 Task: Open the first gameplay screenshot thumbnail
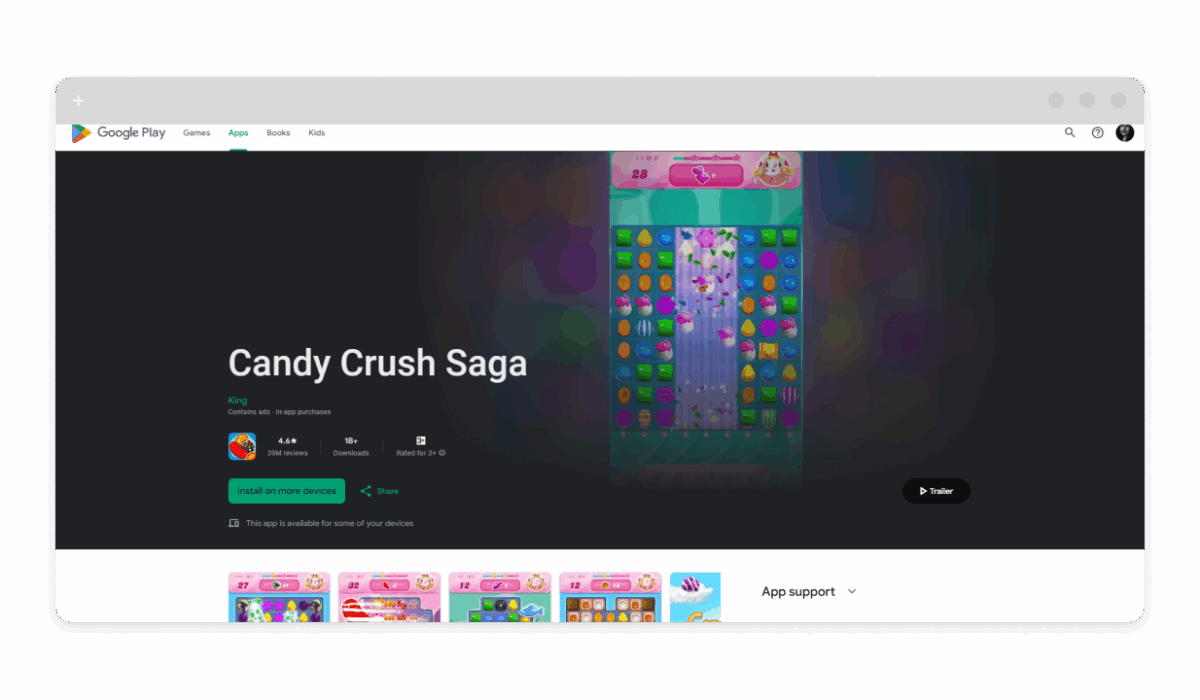pyautogui.click(x=279, y=597)
